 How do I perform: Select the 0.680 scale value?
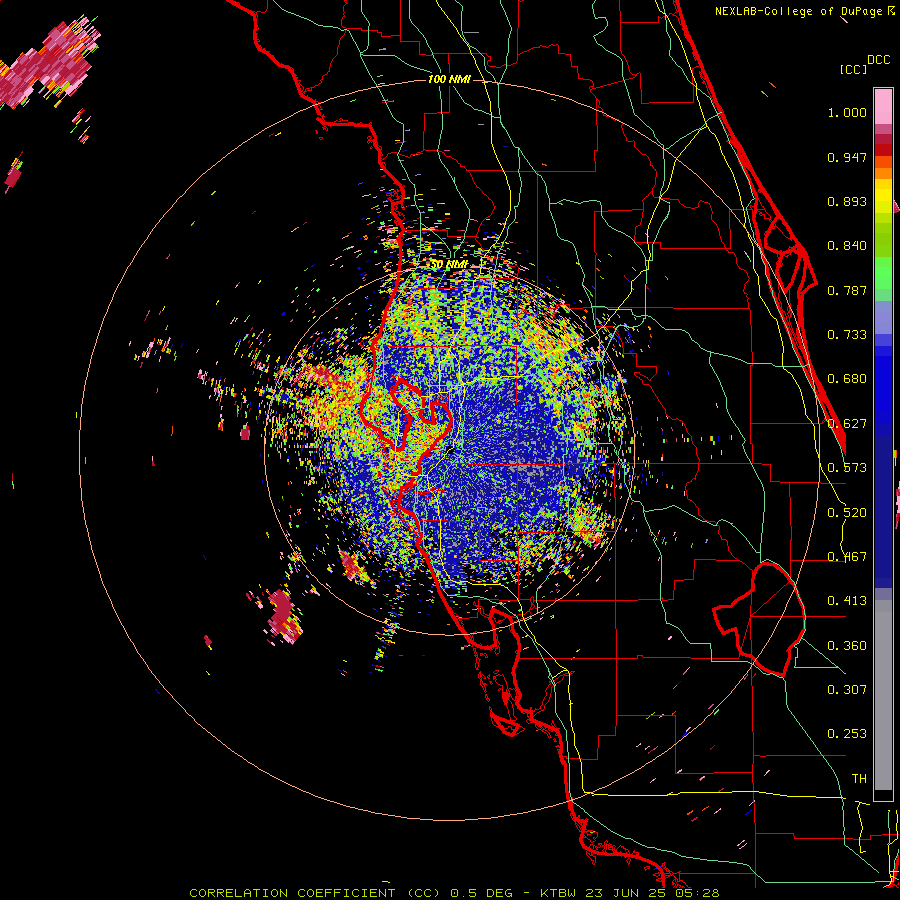coord(847,379)
